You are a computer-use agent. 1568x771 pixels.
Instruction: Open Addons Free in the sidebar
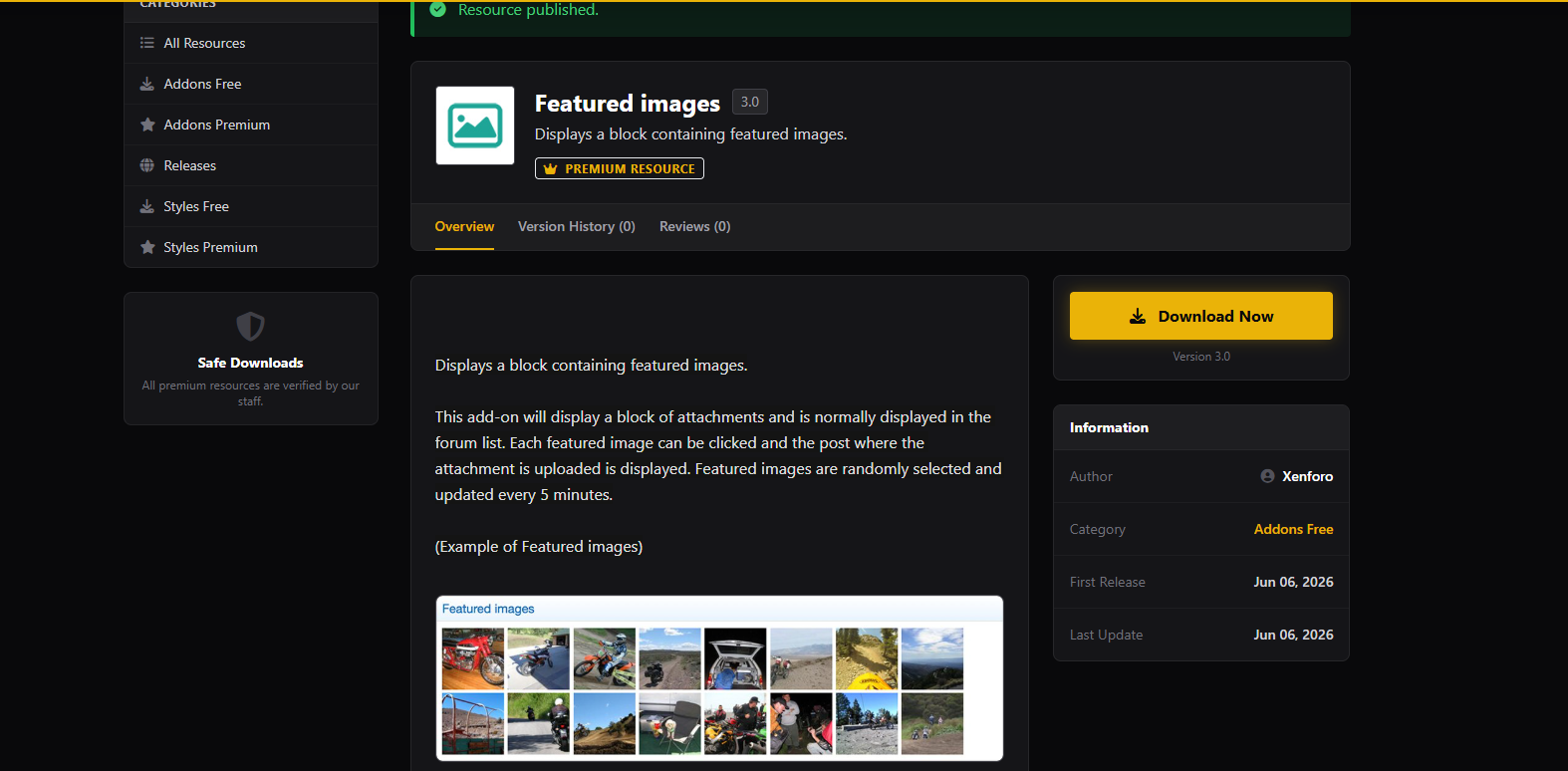click(x=251, y=84)
